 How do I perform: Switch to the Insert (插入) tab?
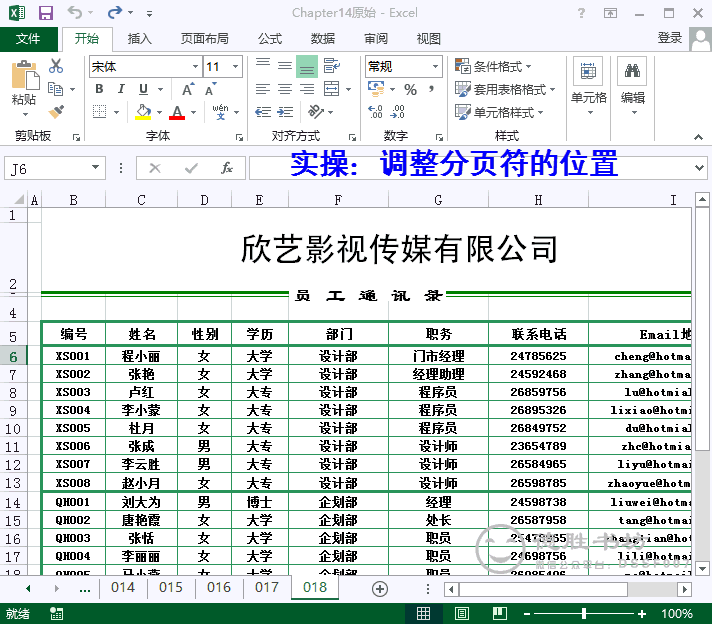pos(139,39)
